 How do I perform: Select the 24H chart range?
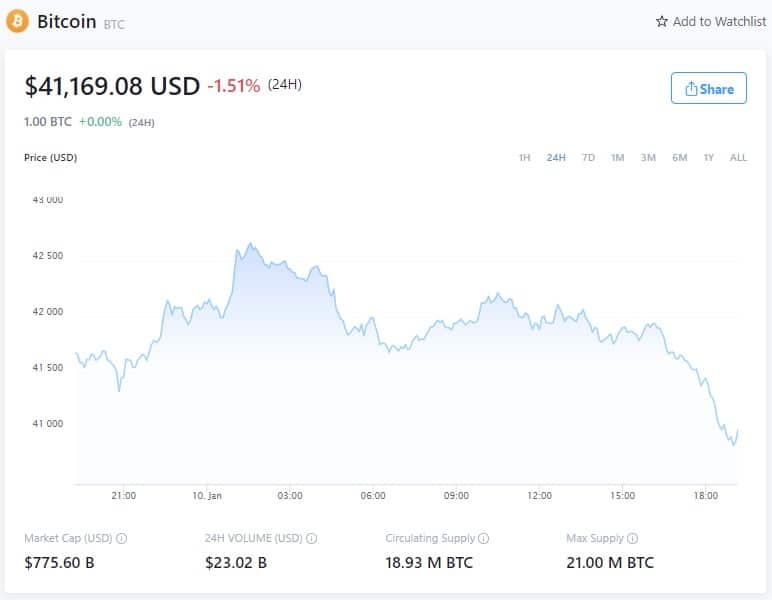click(x=556, y=158)
